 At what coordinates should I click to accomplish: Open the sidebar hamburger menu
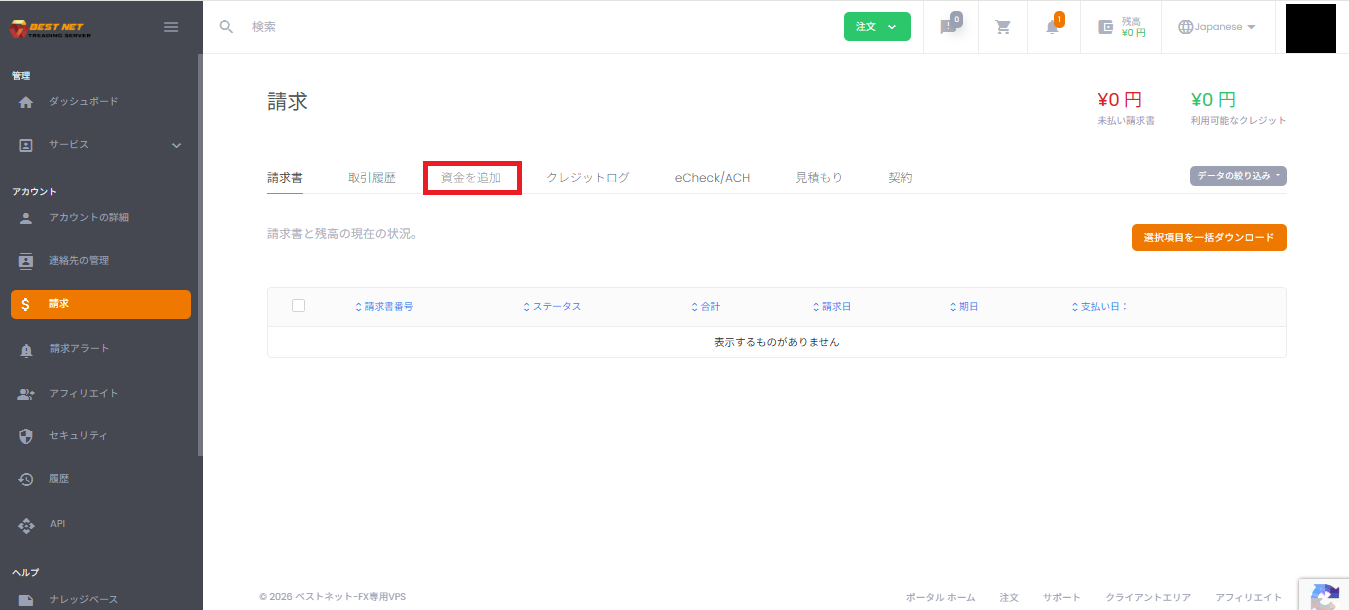pyautogui.click(x=170, y=26)
